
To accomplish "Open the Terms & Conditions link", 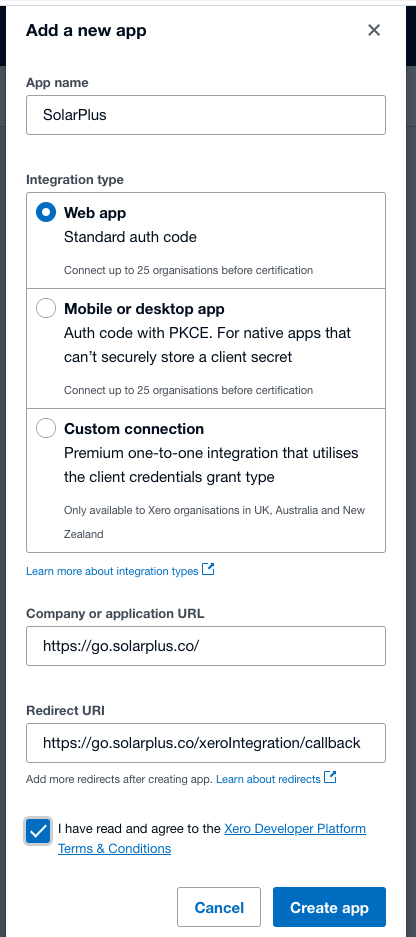I will [114, 849].
